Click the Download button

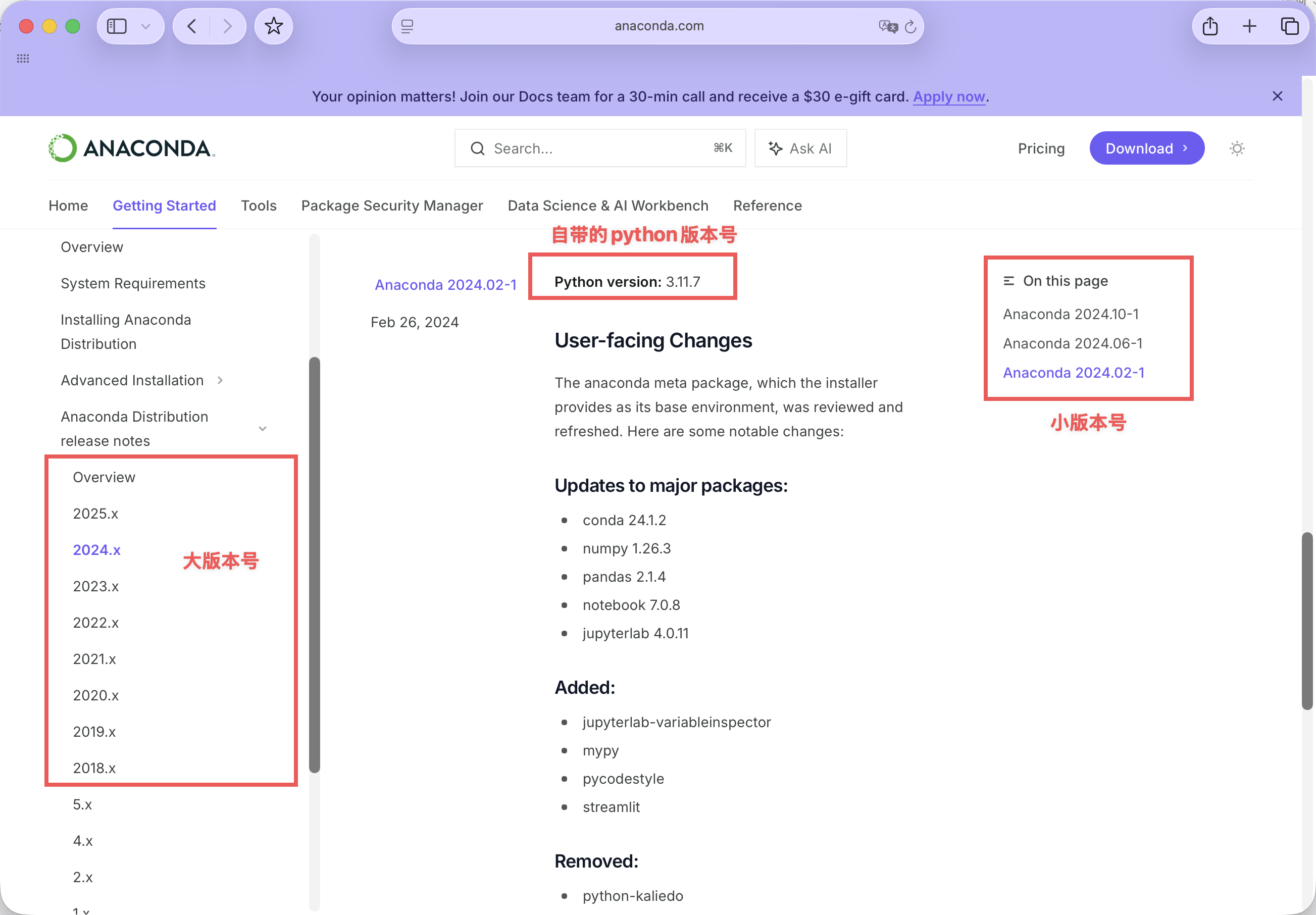(1146, 148)
